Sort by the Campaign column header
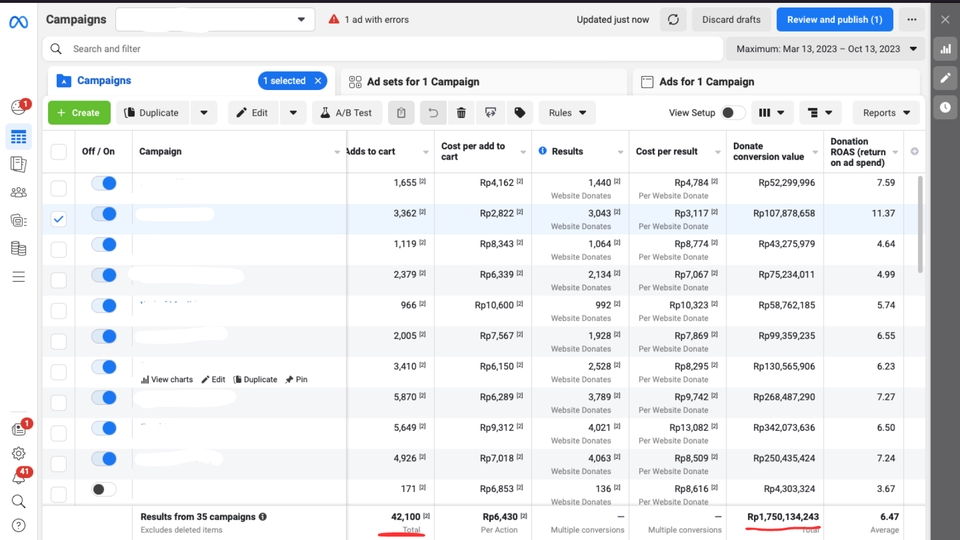This screenshot has height=540, width=960. pyautogui.click(x=160, y=151)
